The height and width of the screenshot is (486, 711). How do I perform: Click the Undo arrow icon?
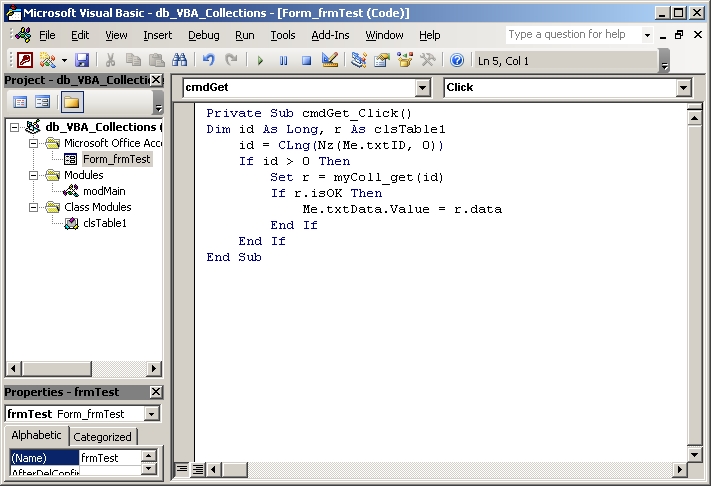click(x=209, y=60)
